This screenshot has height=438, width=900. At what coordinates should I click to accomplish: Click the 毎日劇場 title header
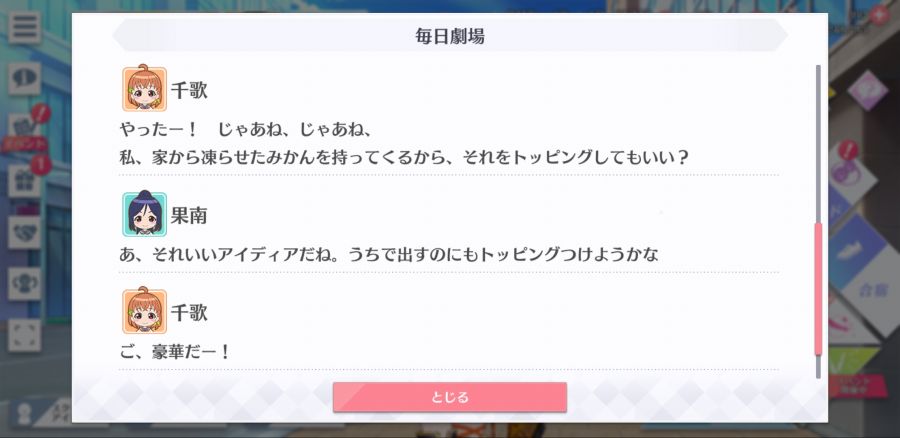coord(449,36)
